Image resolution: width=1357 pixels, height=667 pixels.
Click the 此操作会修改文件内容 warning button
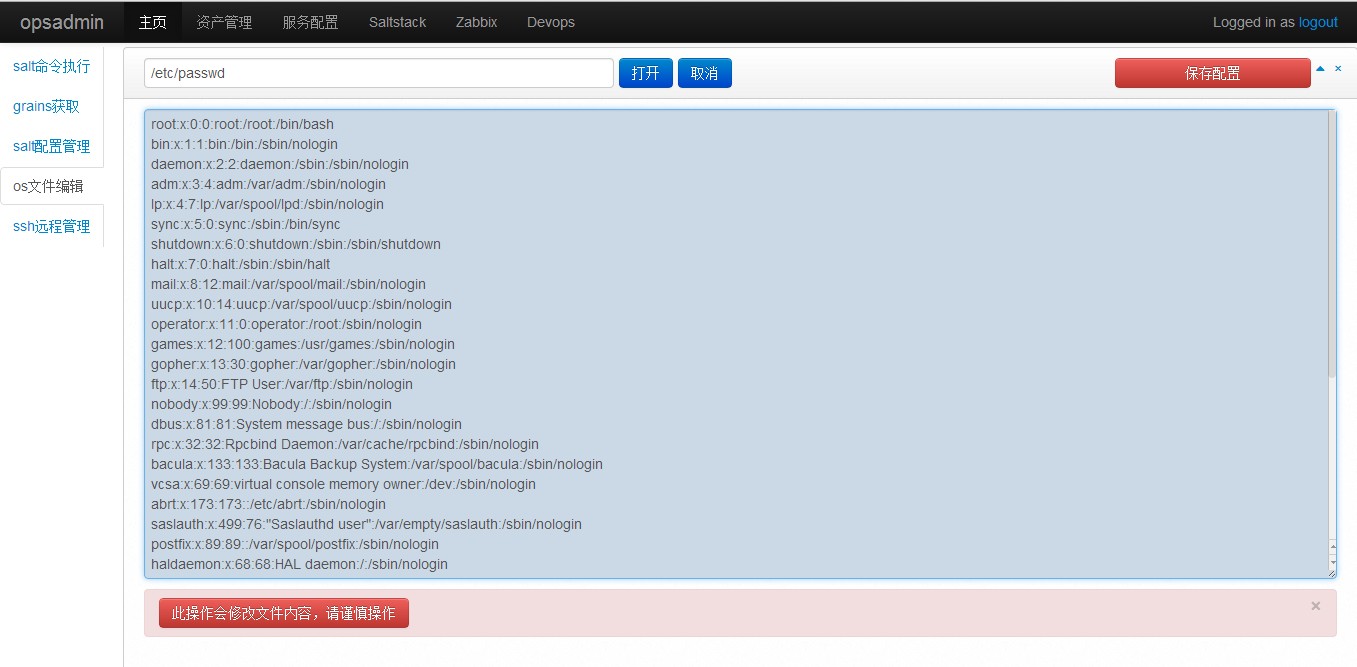pyautogui.click(x=284, y=613)
